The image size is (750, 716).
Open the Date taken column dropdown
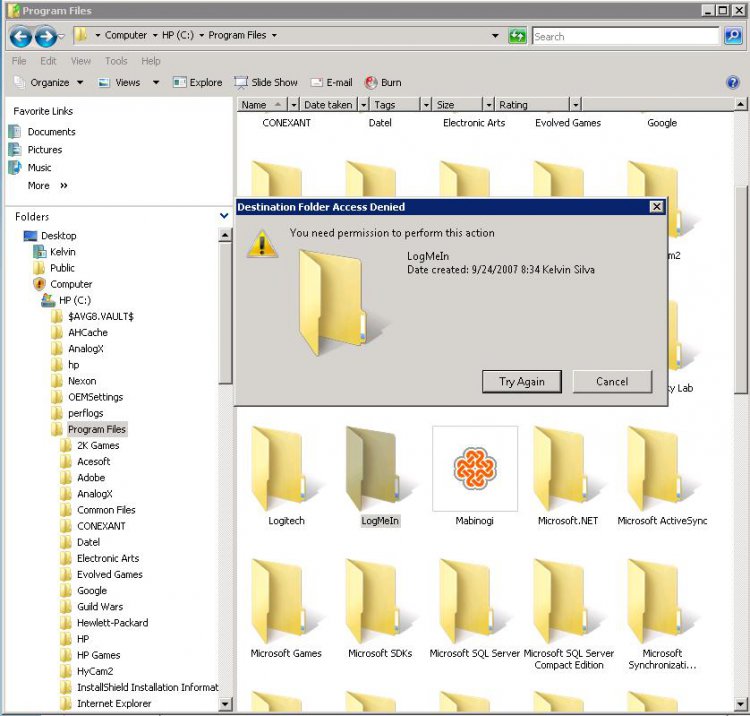point(364,105)
